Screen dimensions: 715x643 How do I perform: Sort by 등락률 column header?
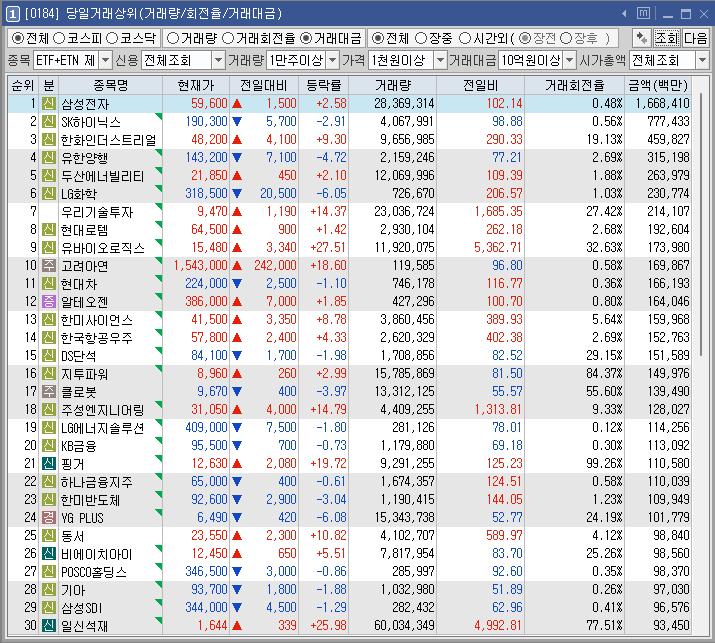(x=323, y=85)
